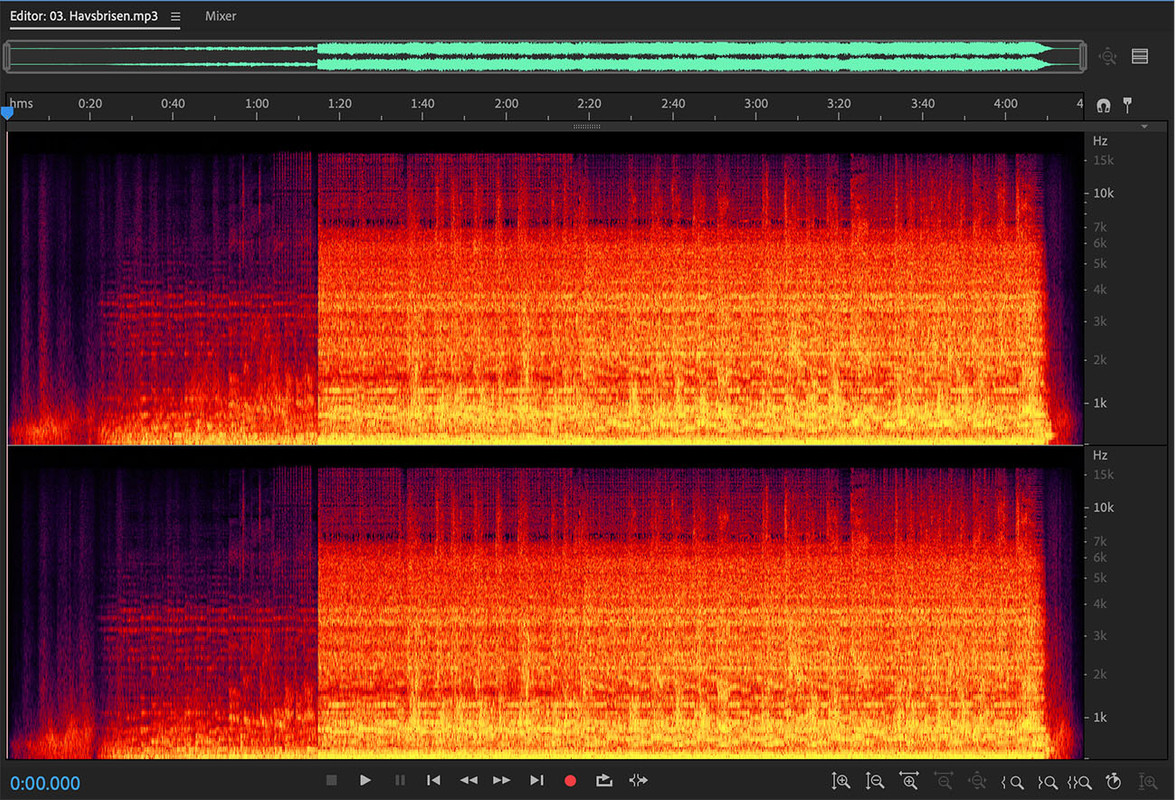Image resolution: width=1176 pixels, height=800 pixels.
Task: Click zoom-out-full icon beside waveform overview
Action: point(1108,56)
